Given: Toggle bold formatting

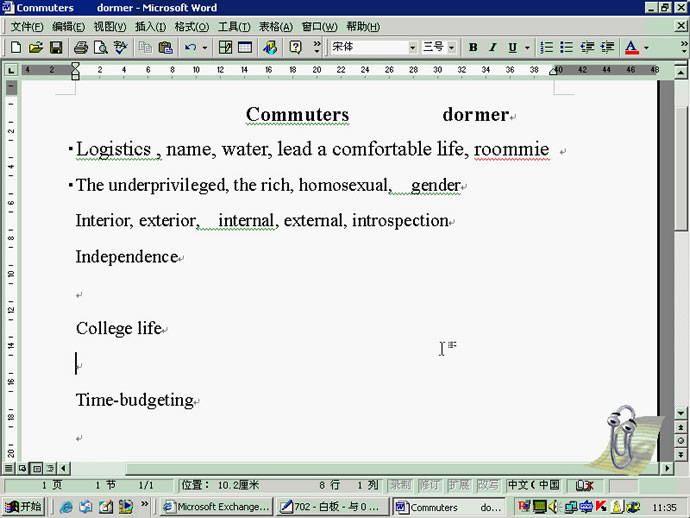Looking at the screenshot, I should [x=473, y=47].
